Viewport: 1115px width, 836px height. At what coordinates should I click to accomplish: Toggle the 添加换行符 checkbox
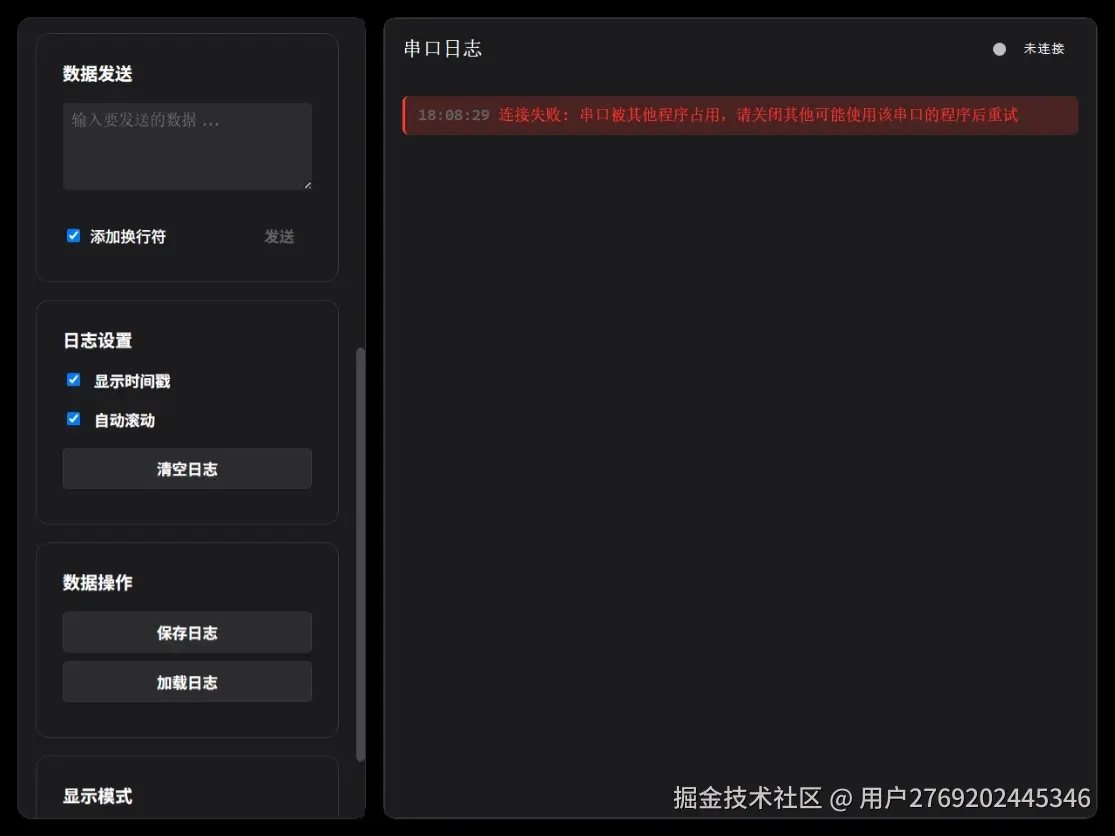click(73, 235)
